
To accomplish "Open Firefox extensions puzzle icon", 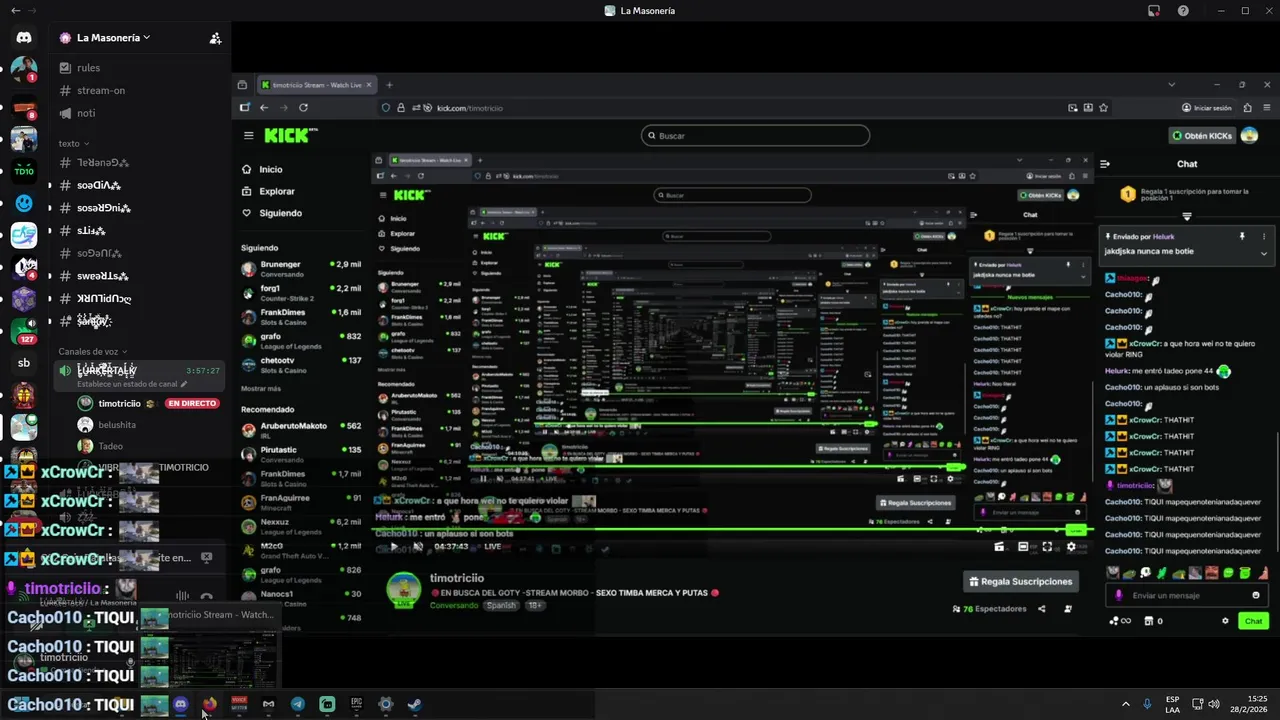I will click(x=1247, y=107).
